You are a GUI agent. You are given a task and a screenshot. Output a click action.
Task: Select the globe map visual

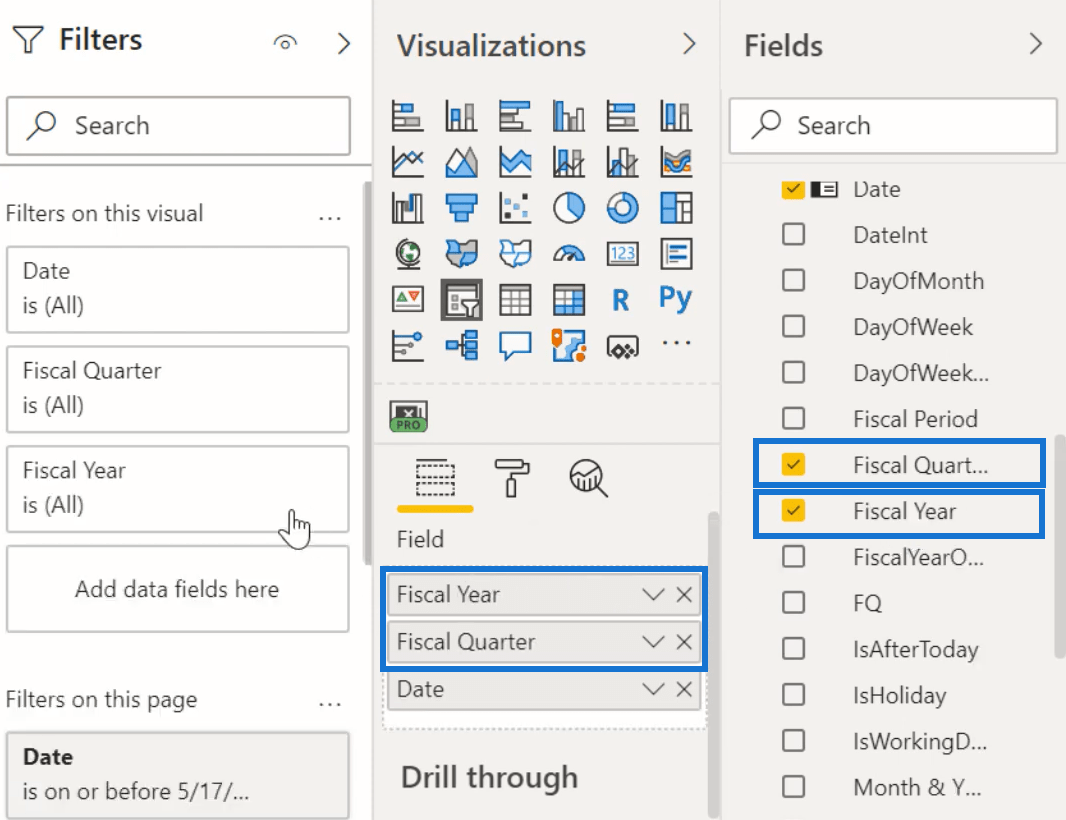pyautogui.click(x=407, y=254)
